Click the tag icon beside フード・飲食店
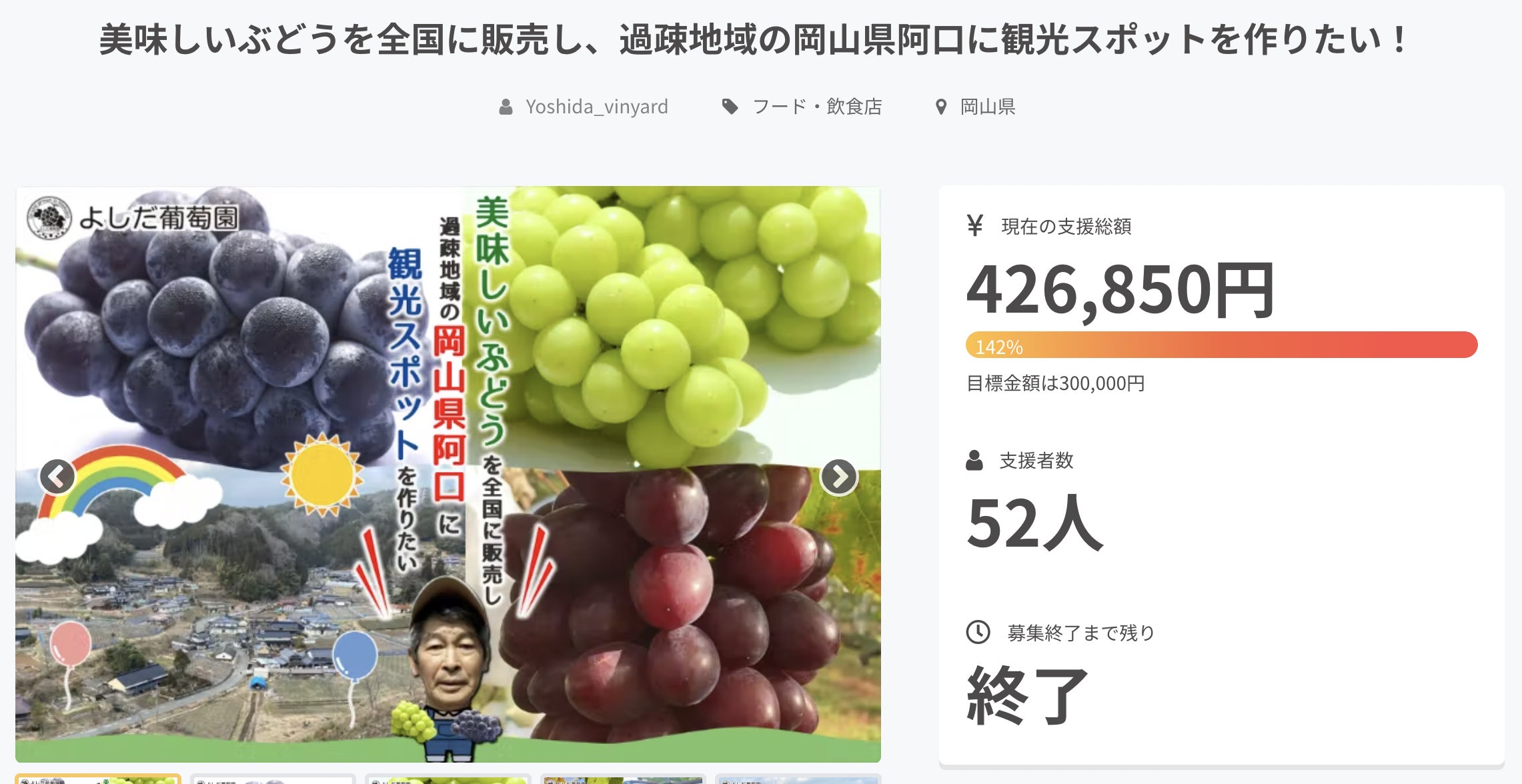Viewport: 1522px width, 784px height. pyautogui.click(x=730, y=107)
